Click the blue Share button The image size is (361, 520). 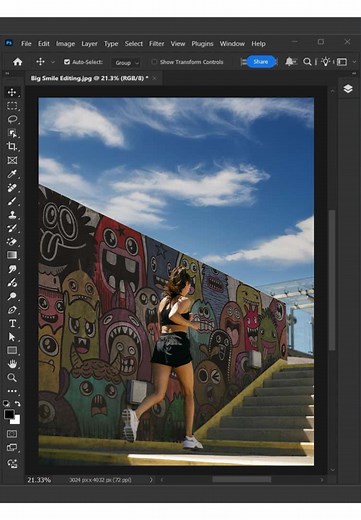[x=261, y=62]
